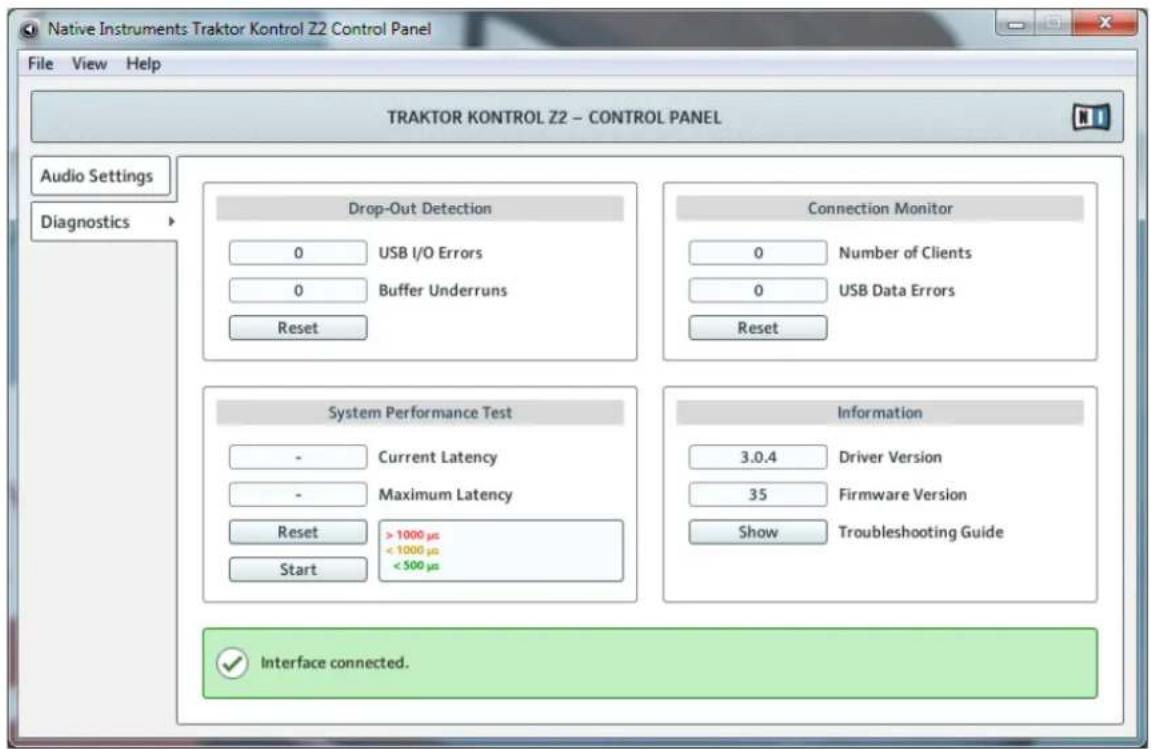
Task: Click the 'Interface connected.' status message
Action: coord(335,662)
